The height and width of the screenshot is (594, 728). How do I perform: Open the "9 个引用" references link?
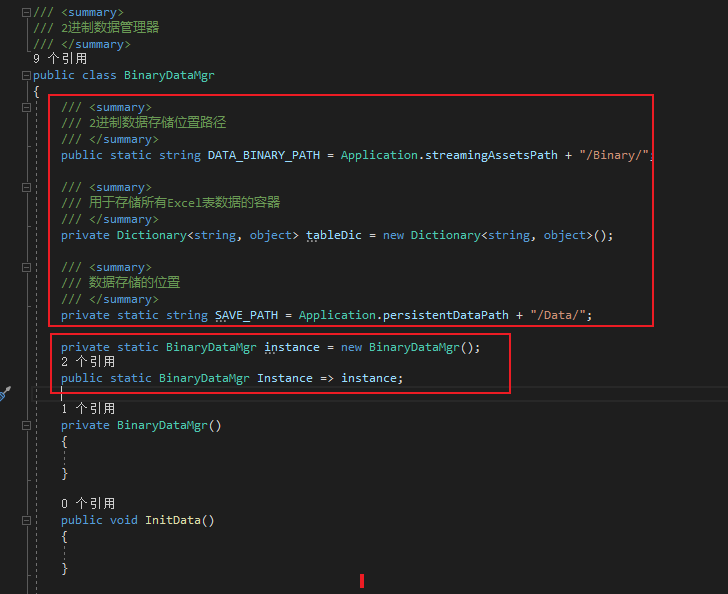tap(59, 59)
